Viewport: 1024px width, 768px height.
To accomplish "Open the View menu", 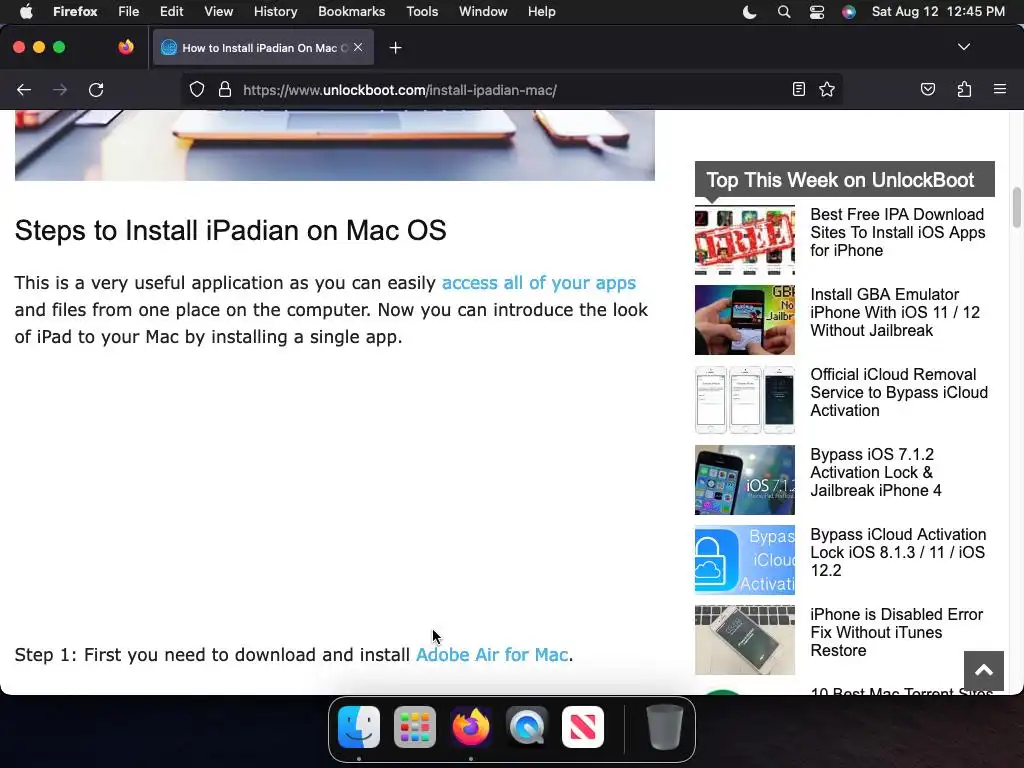I will click(218, 12).
